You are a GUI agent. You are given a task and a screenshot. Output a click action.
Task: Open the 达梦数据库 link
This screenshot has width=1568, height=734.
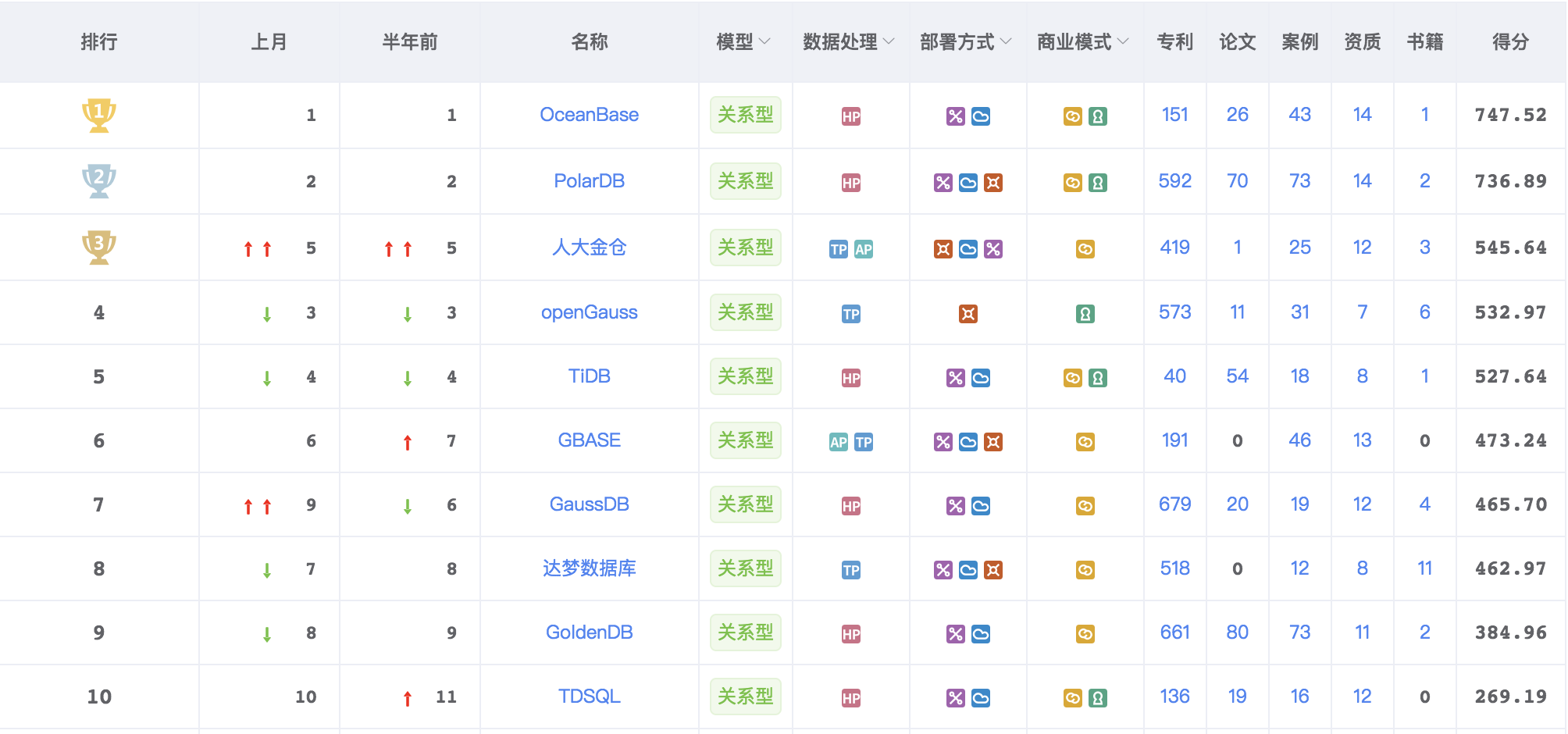tap(589, 568)
